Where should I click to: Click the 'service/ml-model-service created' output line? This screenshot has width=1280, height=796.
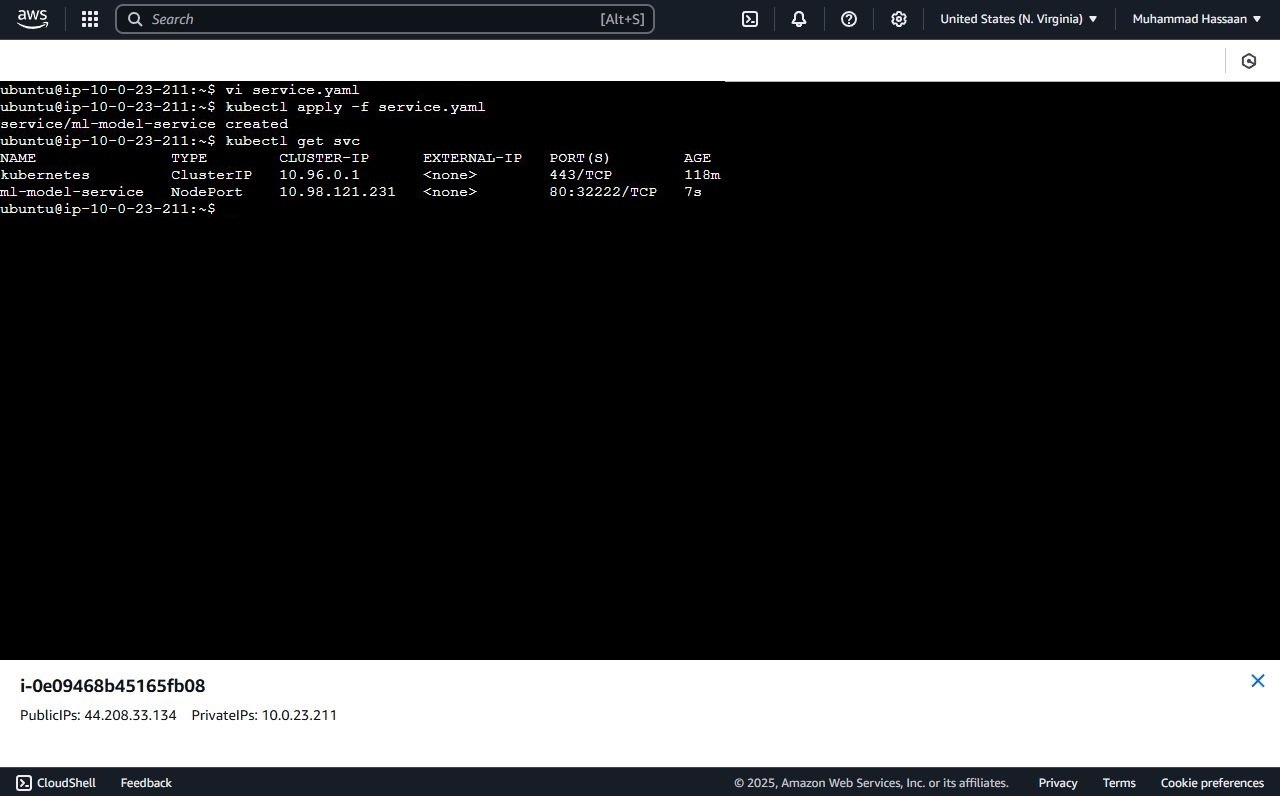144,124
